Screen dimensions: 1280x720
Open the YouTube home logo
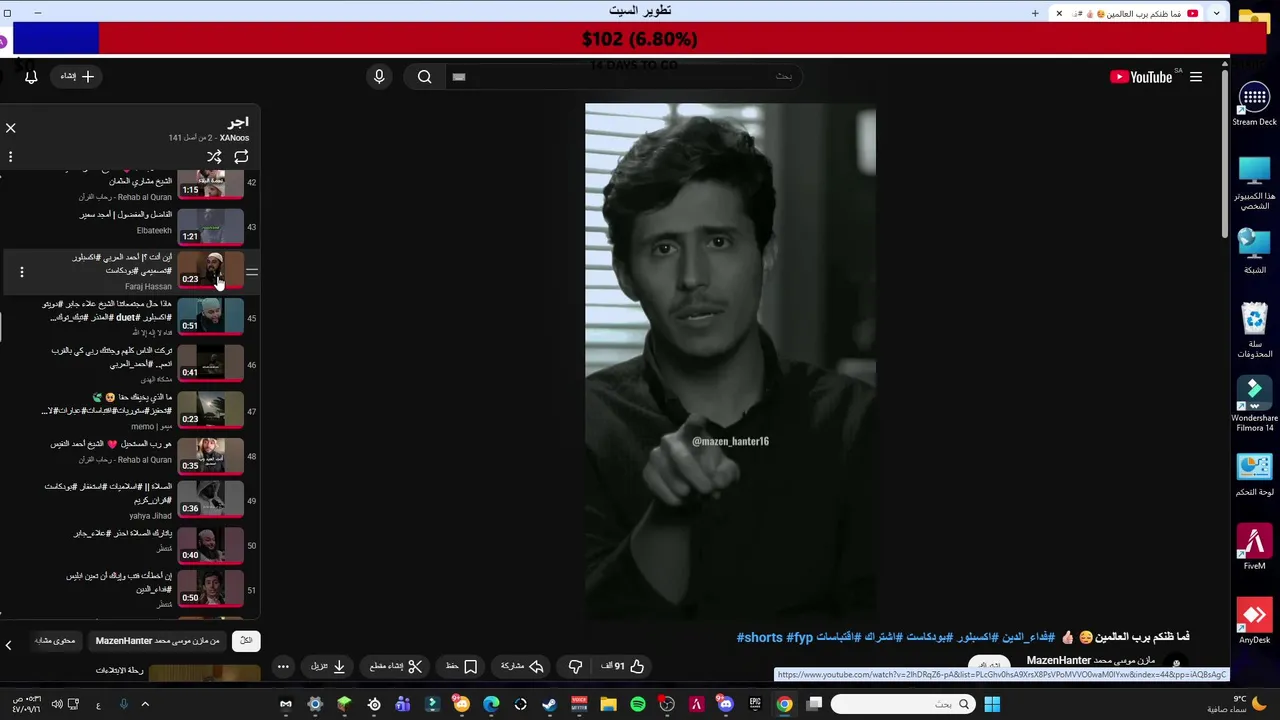(x=1141, y=77)
